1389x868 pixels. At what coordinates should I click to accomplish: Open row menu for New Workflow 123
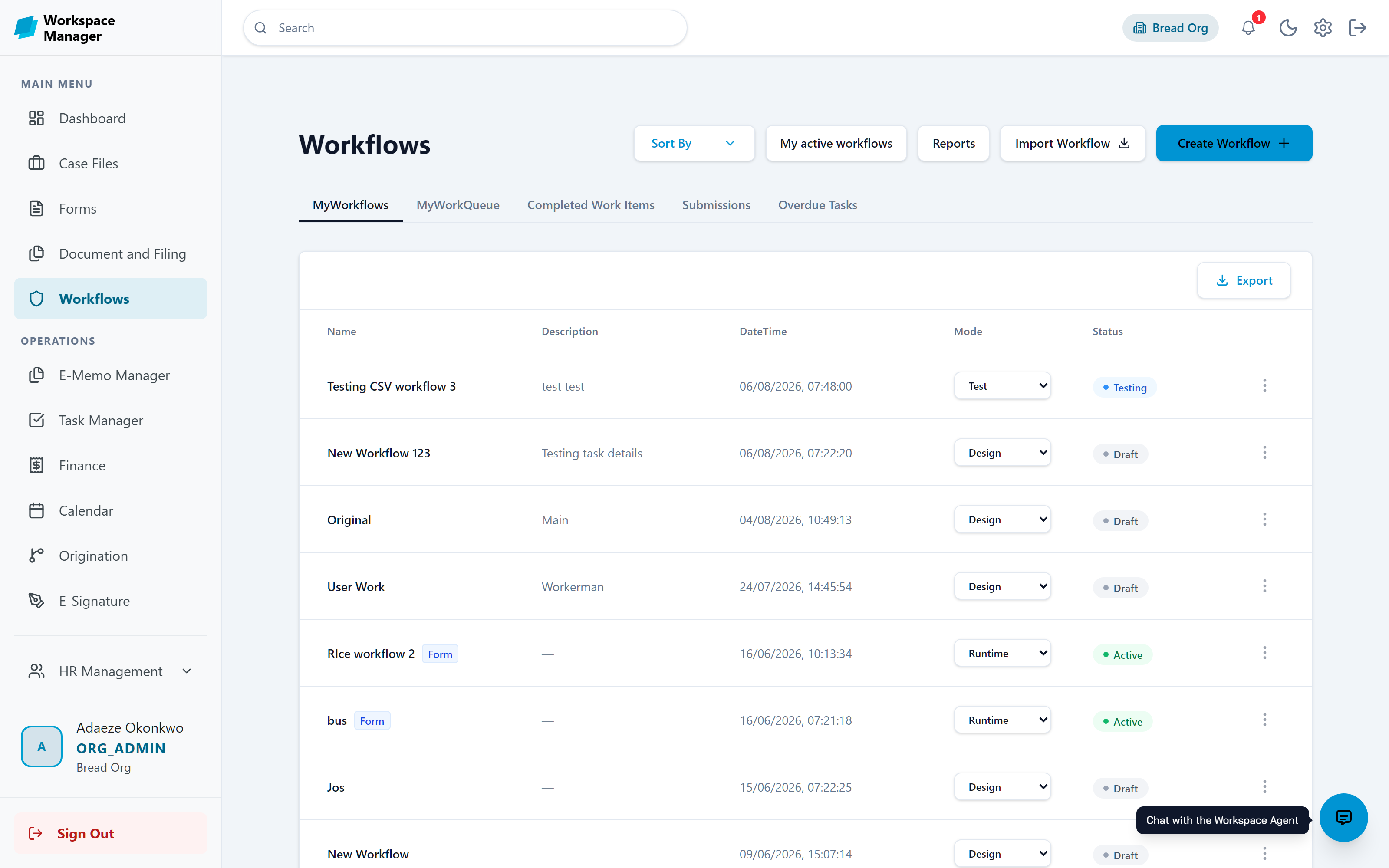[1264, 452]
